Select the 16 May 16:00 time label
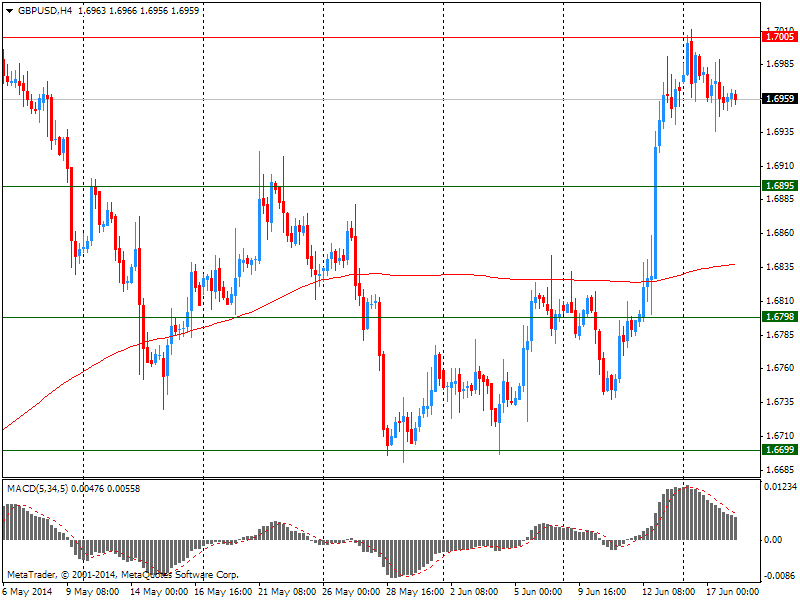This screenshot has height=600, width=800. pos(223,592)
